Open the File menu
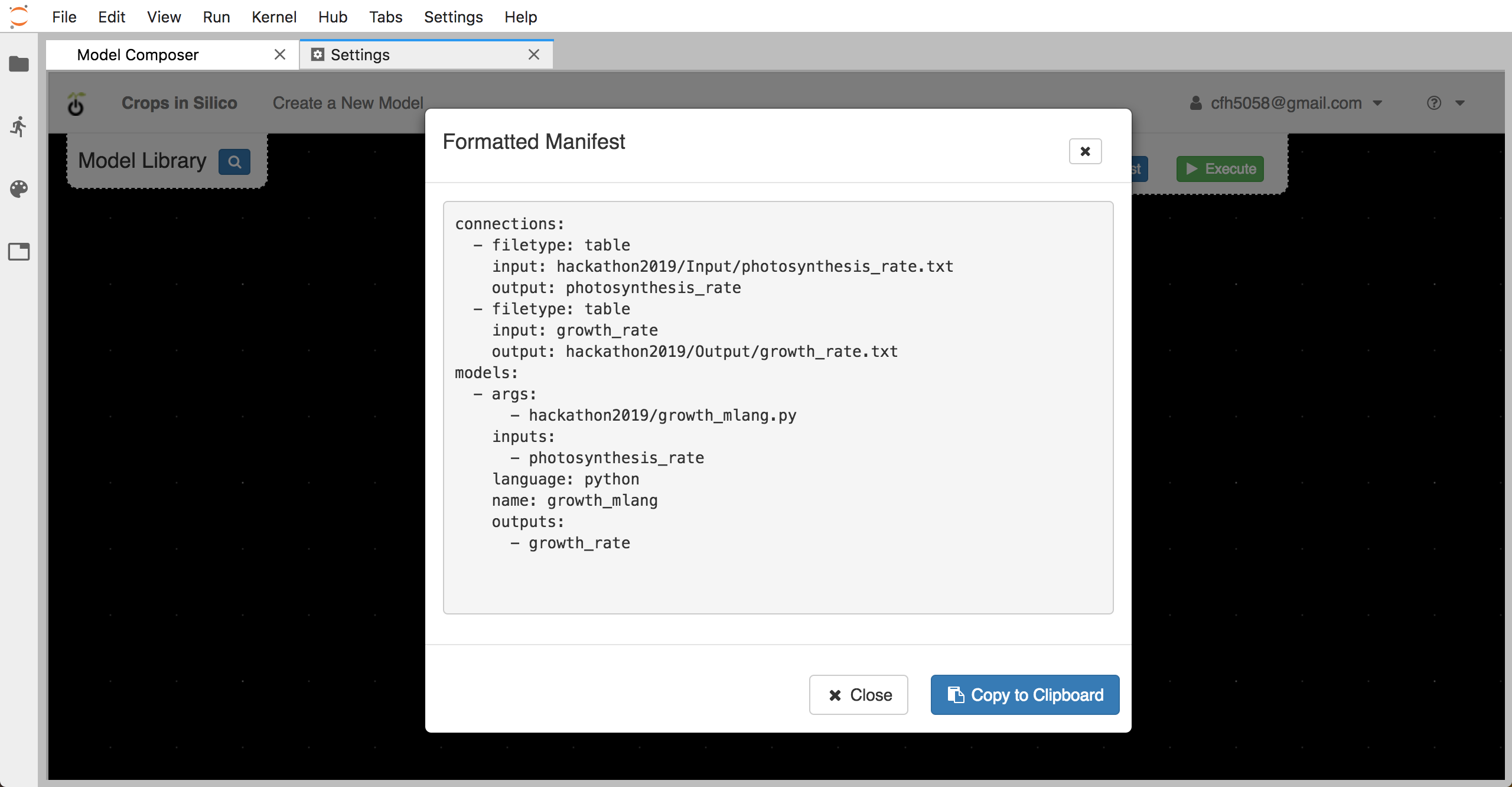 point(65,17)
